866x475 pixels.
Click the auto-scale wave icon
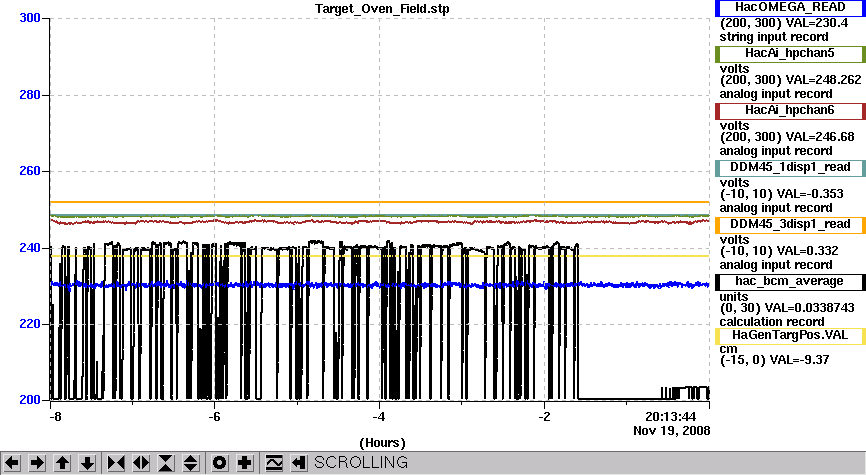tap(273, 462)
